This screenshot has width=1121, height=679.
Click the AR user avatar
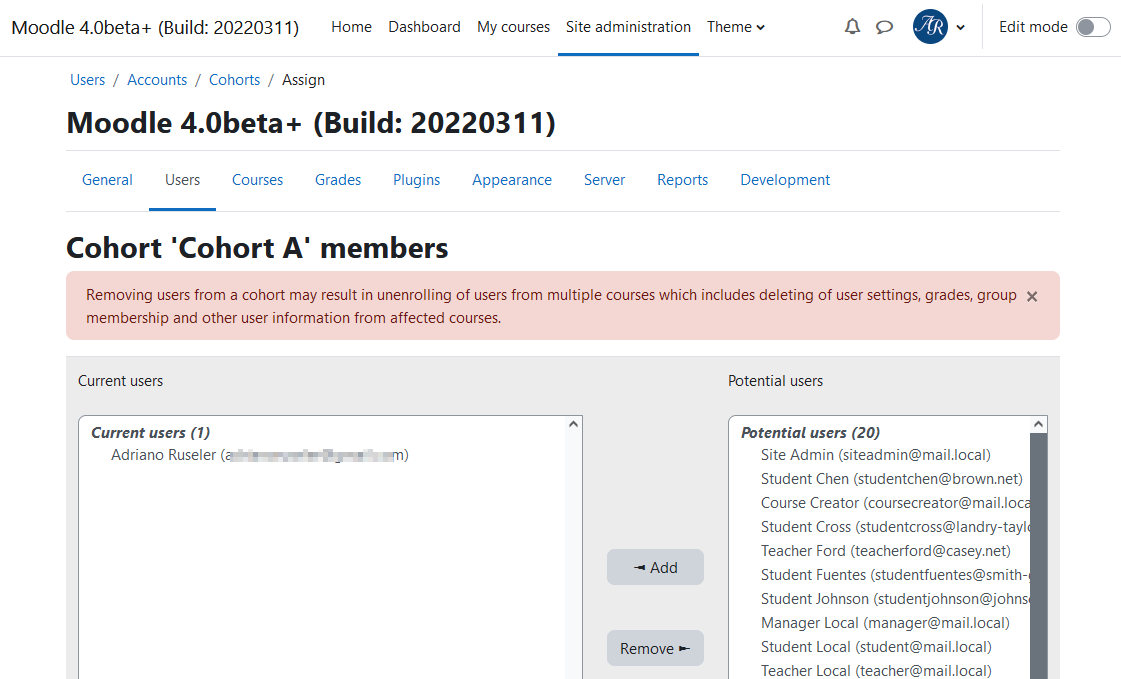click(930, 27)
